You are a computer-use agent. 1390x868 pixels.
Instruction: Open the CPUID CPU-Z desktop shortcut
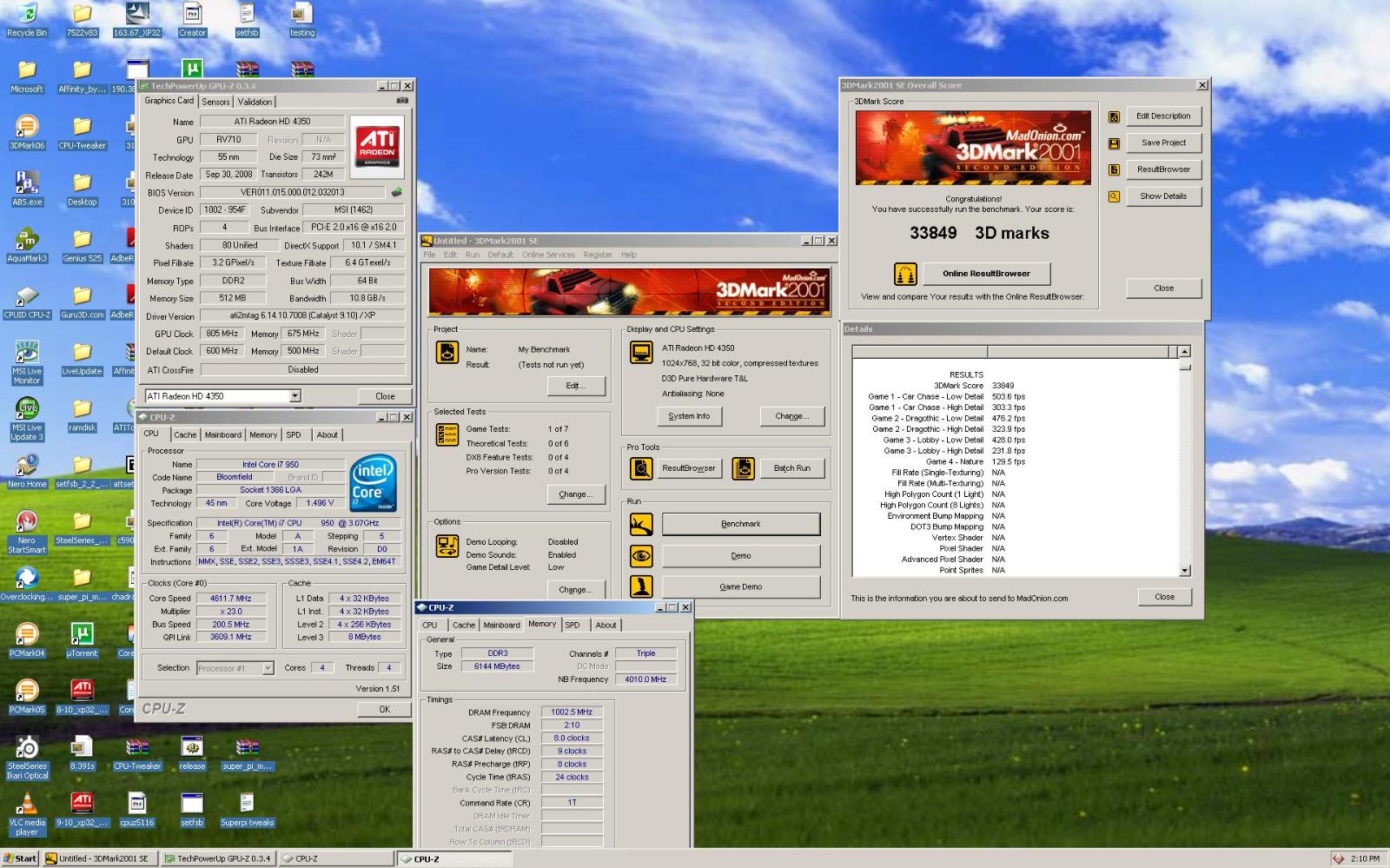point(27,301)
